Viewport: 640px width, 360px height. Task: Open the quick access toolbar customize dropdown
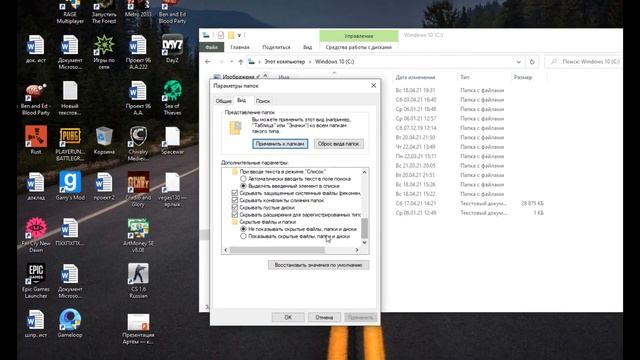239,35
